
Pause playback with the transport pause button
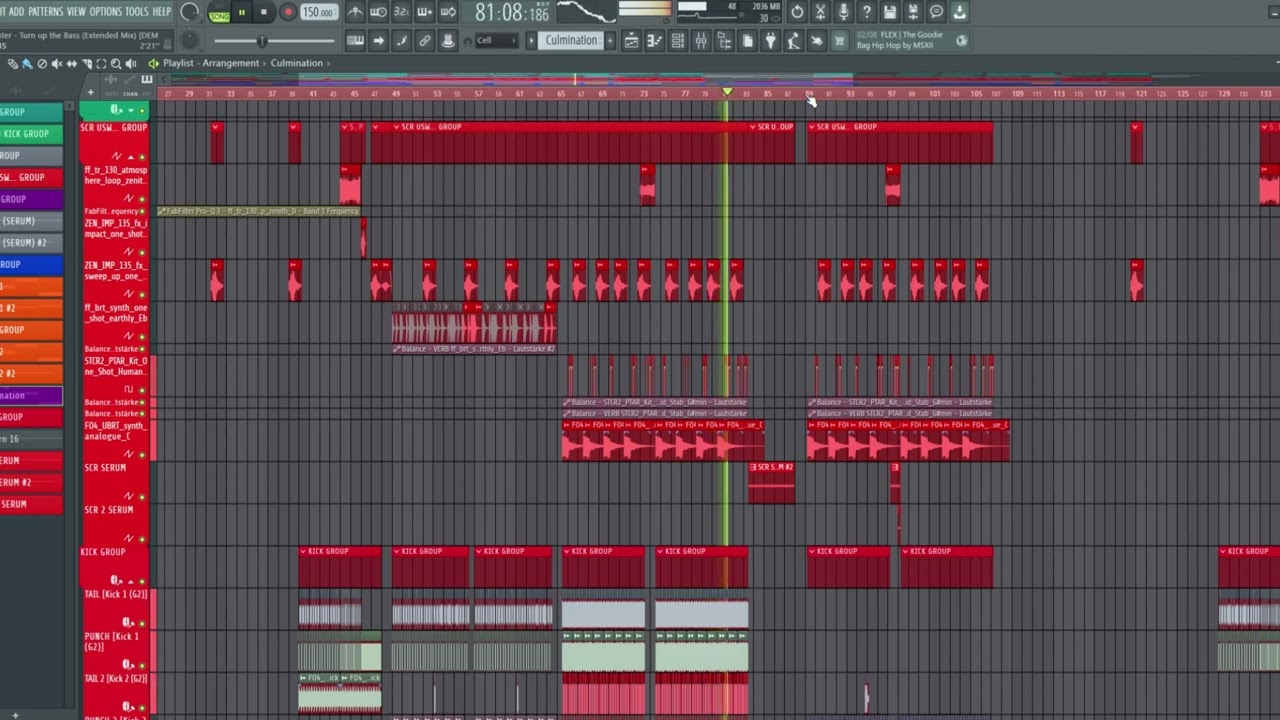tap(241, 12)
